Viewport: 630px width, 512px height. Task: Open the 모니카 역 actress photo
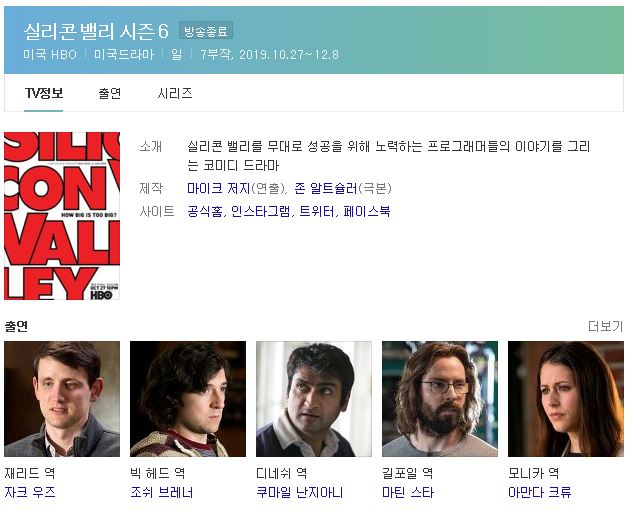(x=566, y=399)
